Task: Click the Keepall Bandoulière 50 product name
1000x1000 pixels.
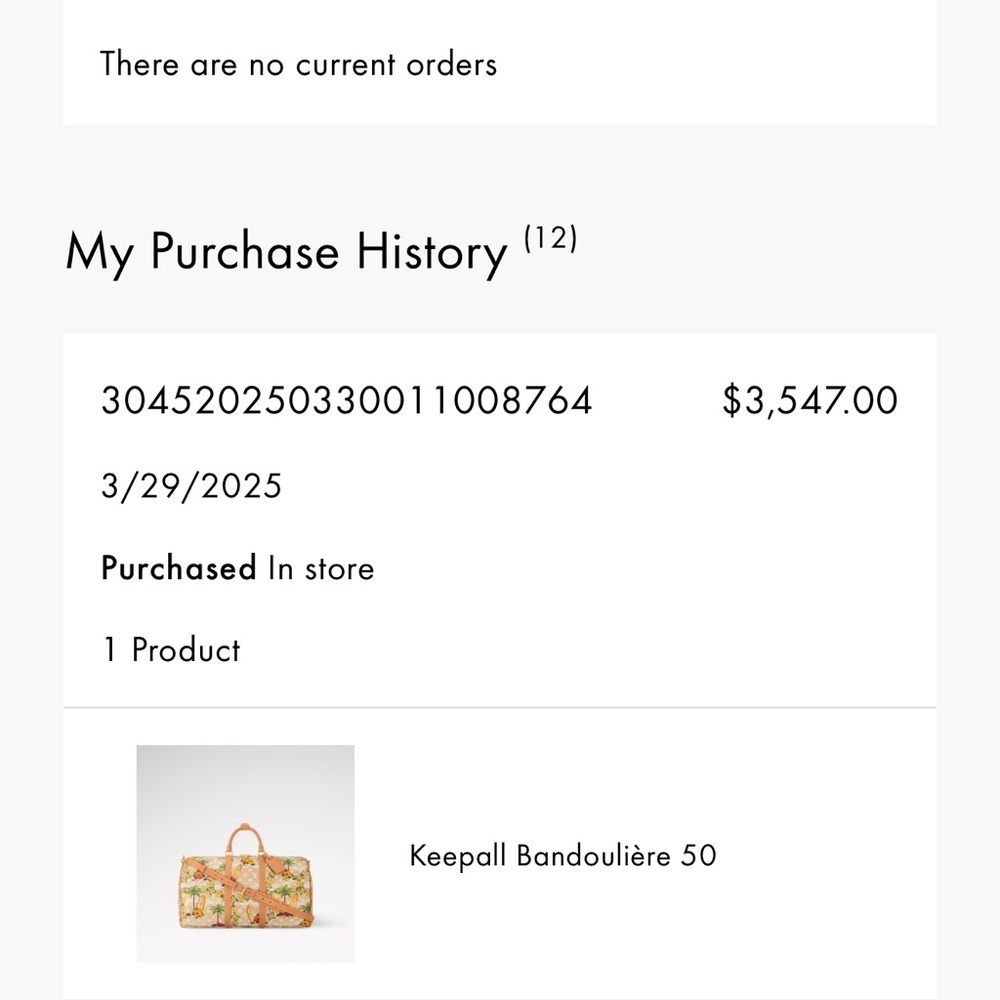Action: (563, 855)
